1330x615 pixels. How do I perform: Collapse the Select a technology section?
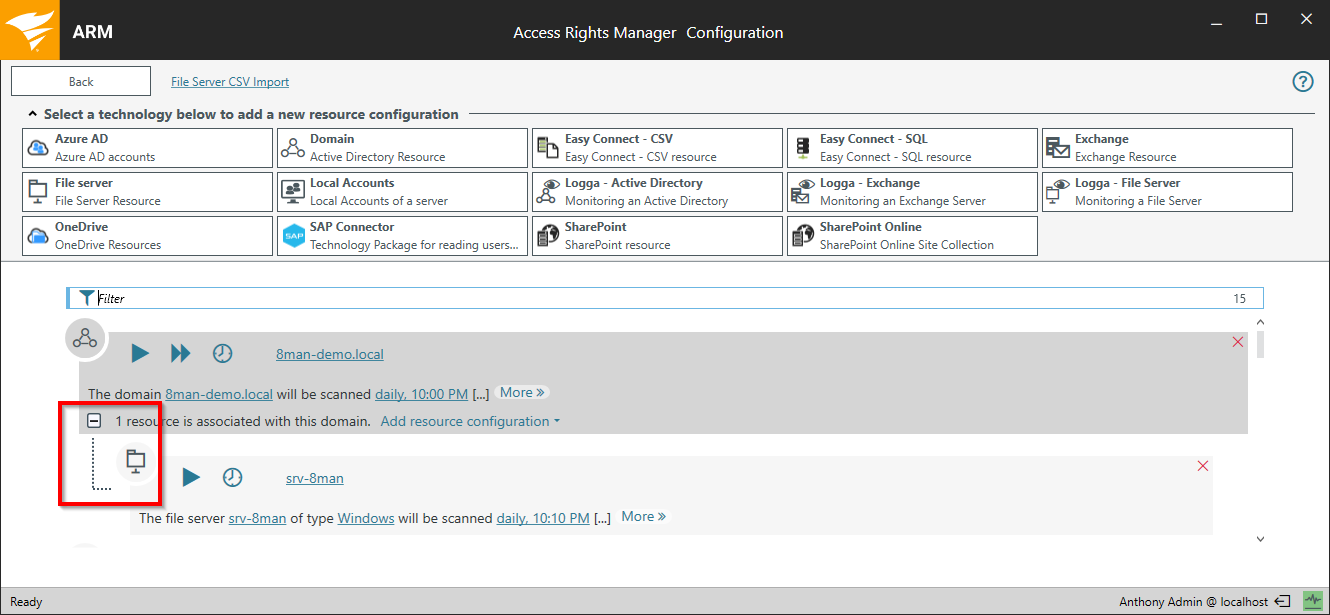pyautogui.click(x=33, y=114)
